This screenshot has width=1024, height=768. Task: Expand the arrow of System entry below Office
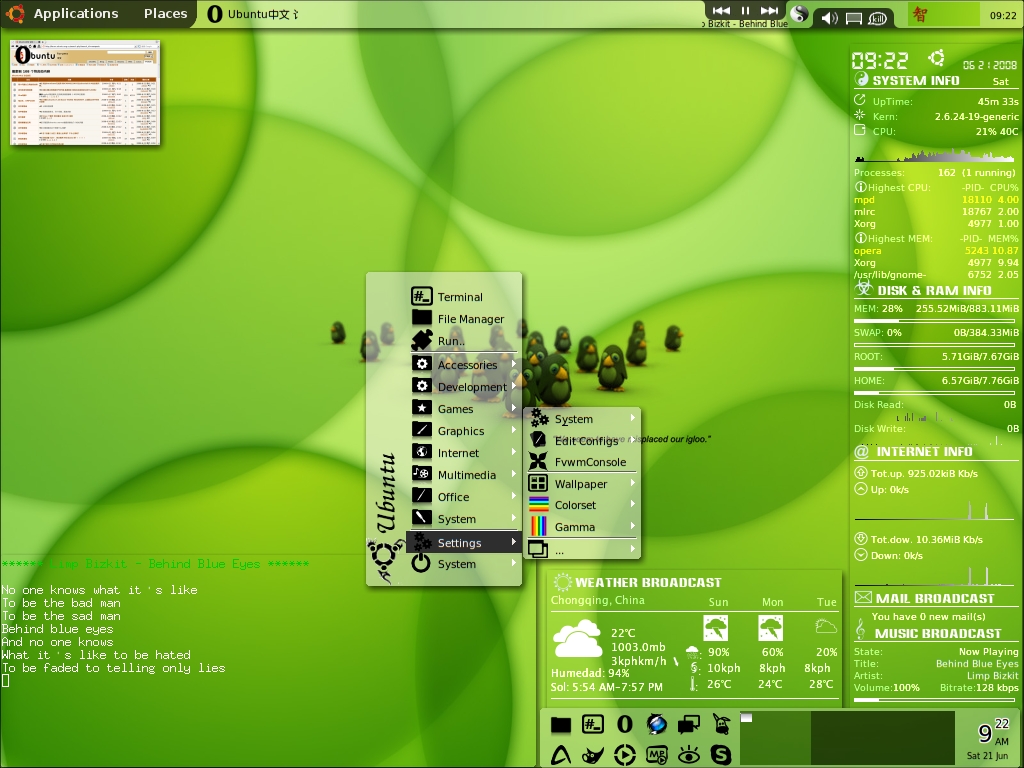[514, 518]
